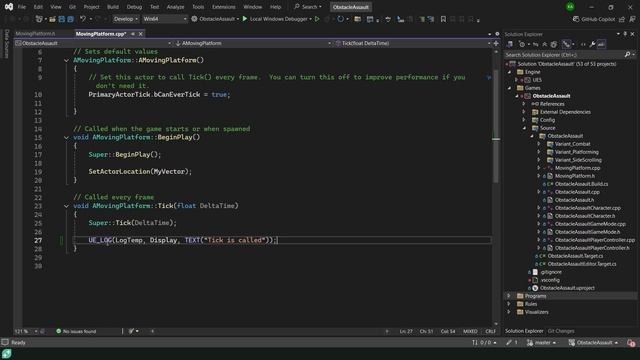The height and width of the screenshot is (360, 640).
Task: Toggle auto-hide pin on Solution Explorer
Action: [x=625, y=34]
